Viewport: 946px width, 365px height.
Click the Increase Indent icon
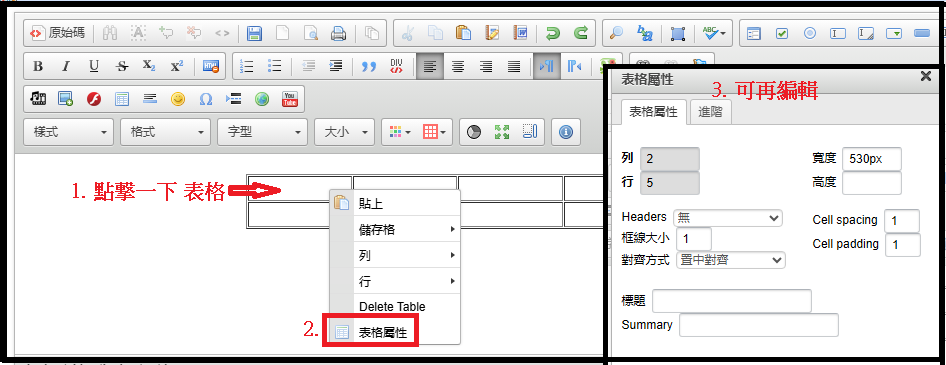tap(336, 66)
